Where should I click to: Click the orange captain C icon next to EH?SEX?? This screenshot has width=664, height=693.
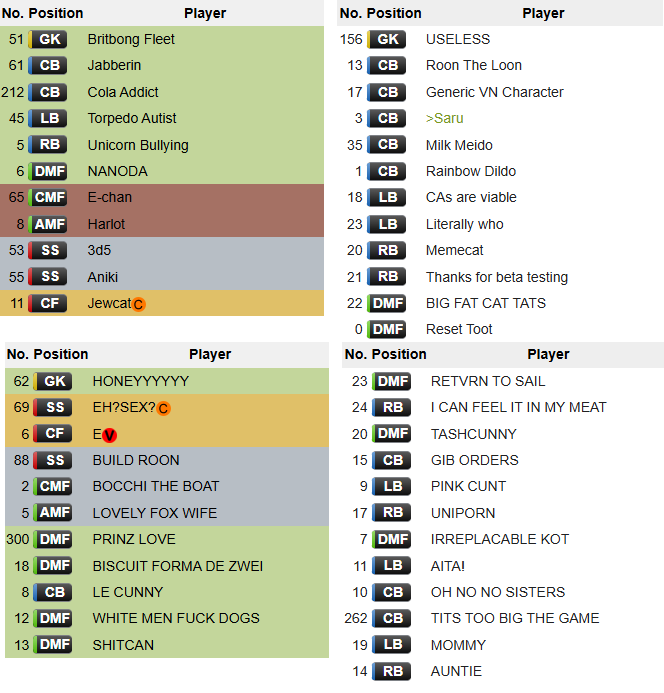163,408
